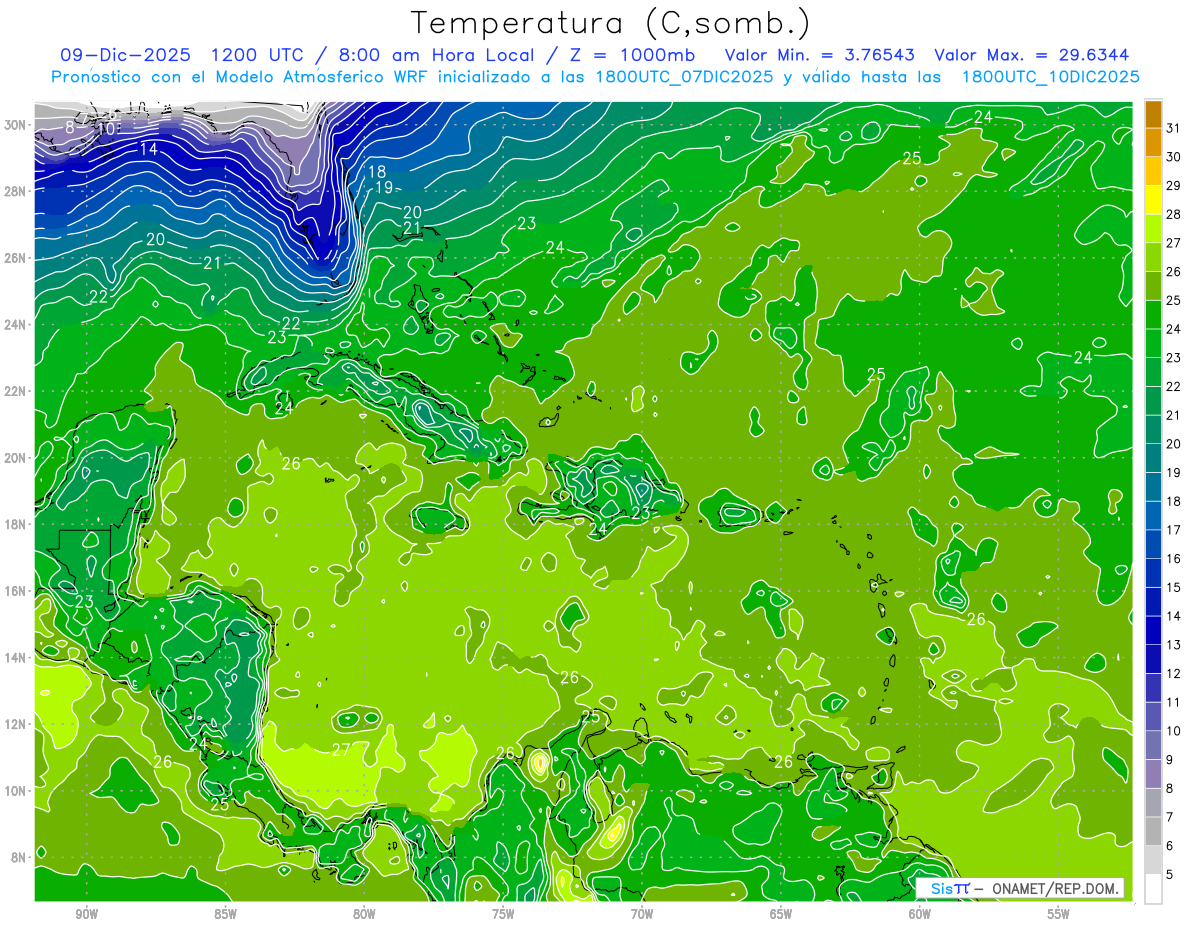Pick the lime colorbar segment between 27 and 28
Screen dimensions: 1200x927
tap(1153, 228)
